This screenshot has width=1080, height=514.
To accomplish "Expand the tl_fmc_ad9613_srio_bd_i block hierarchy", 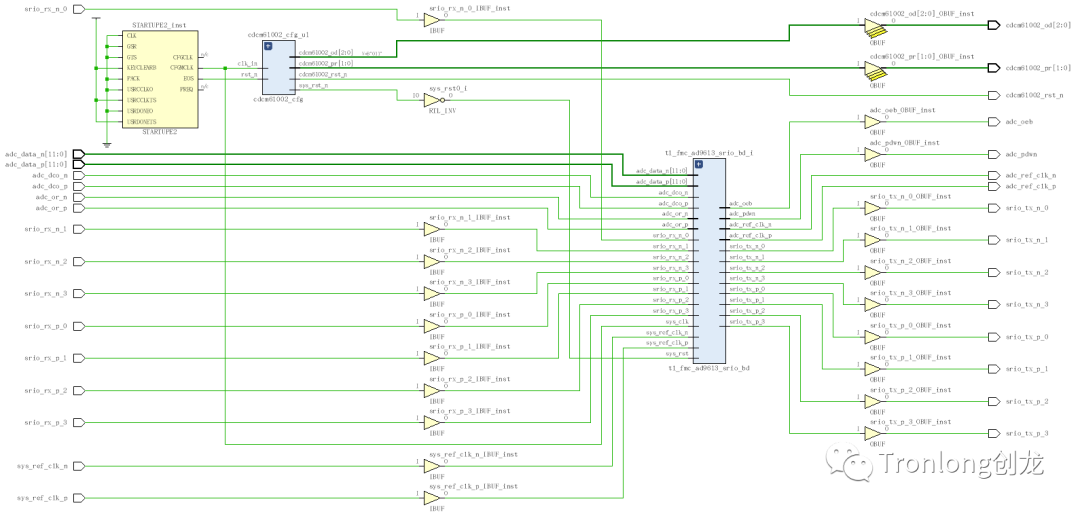I will (699, 163).
